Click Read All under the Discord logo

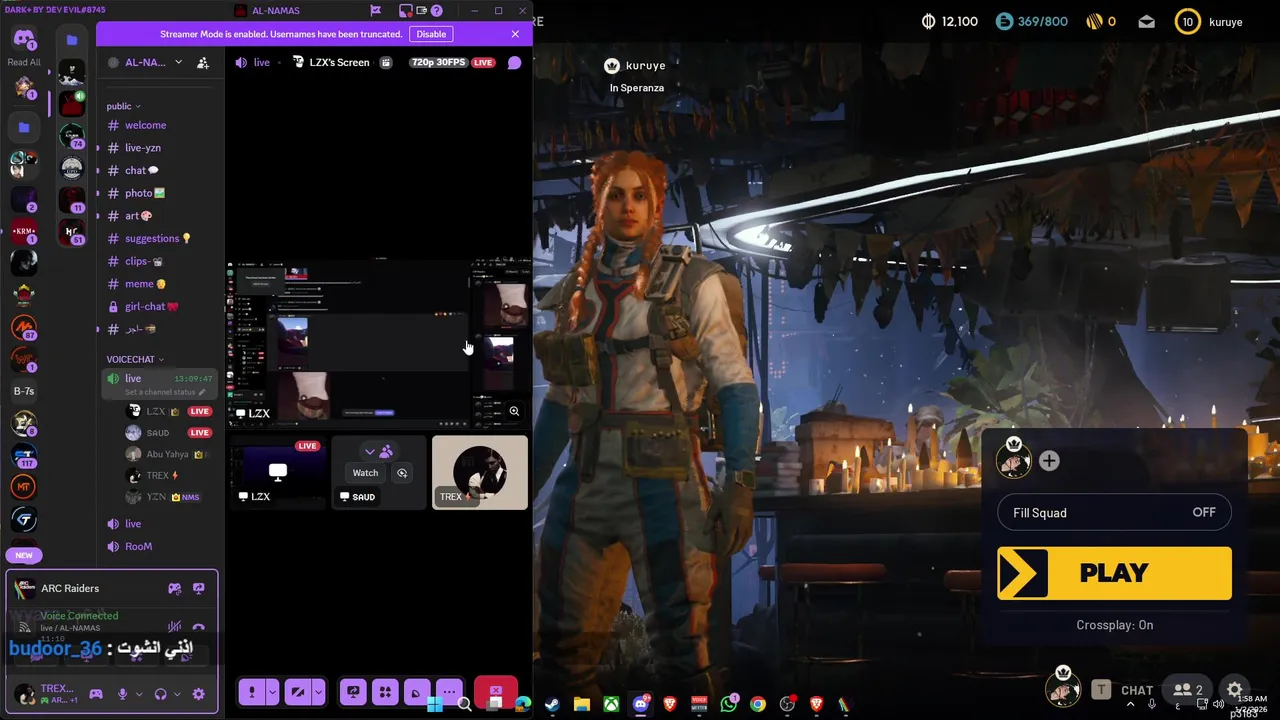[x=24, y=62]
